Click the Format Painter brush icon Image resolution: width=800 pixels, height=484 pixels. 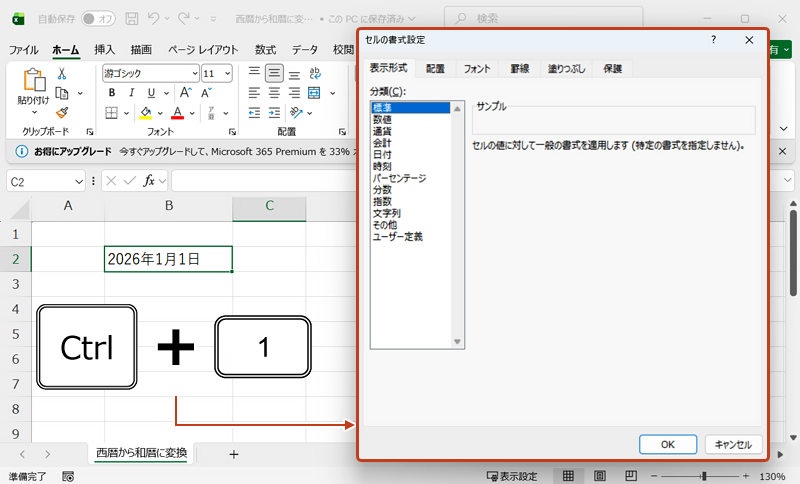62,112
